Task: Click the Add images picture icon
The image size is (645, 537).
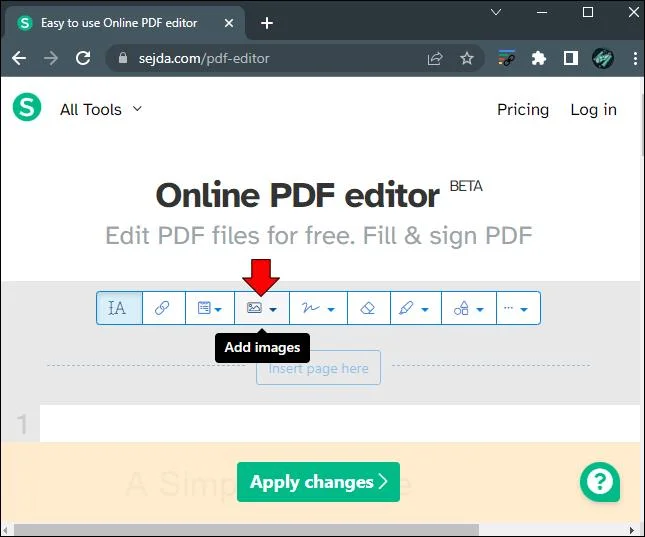Action: [x=254, y=307]
